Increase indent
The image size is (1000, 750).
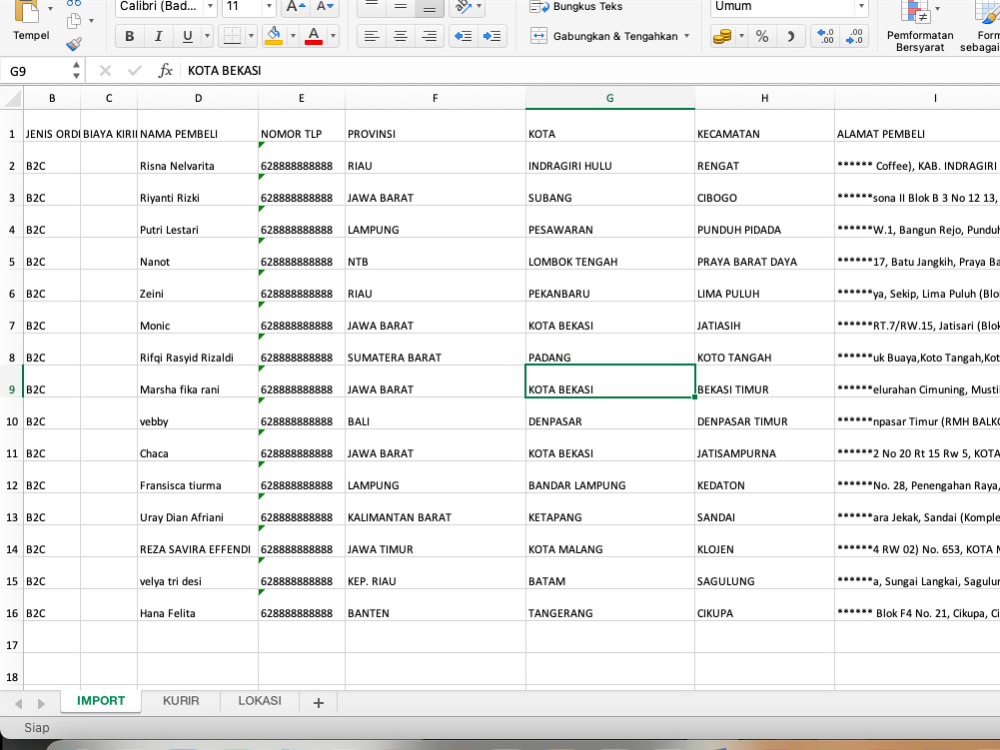492,36
